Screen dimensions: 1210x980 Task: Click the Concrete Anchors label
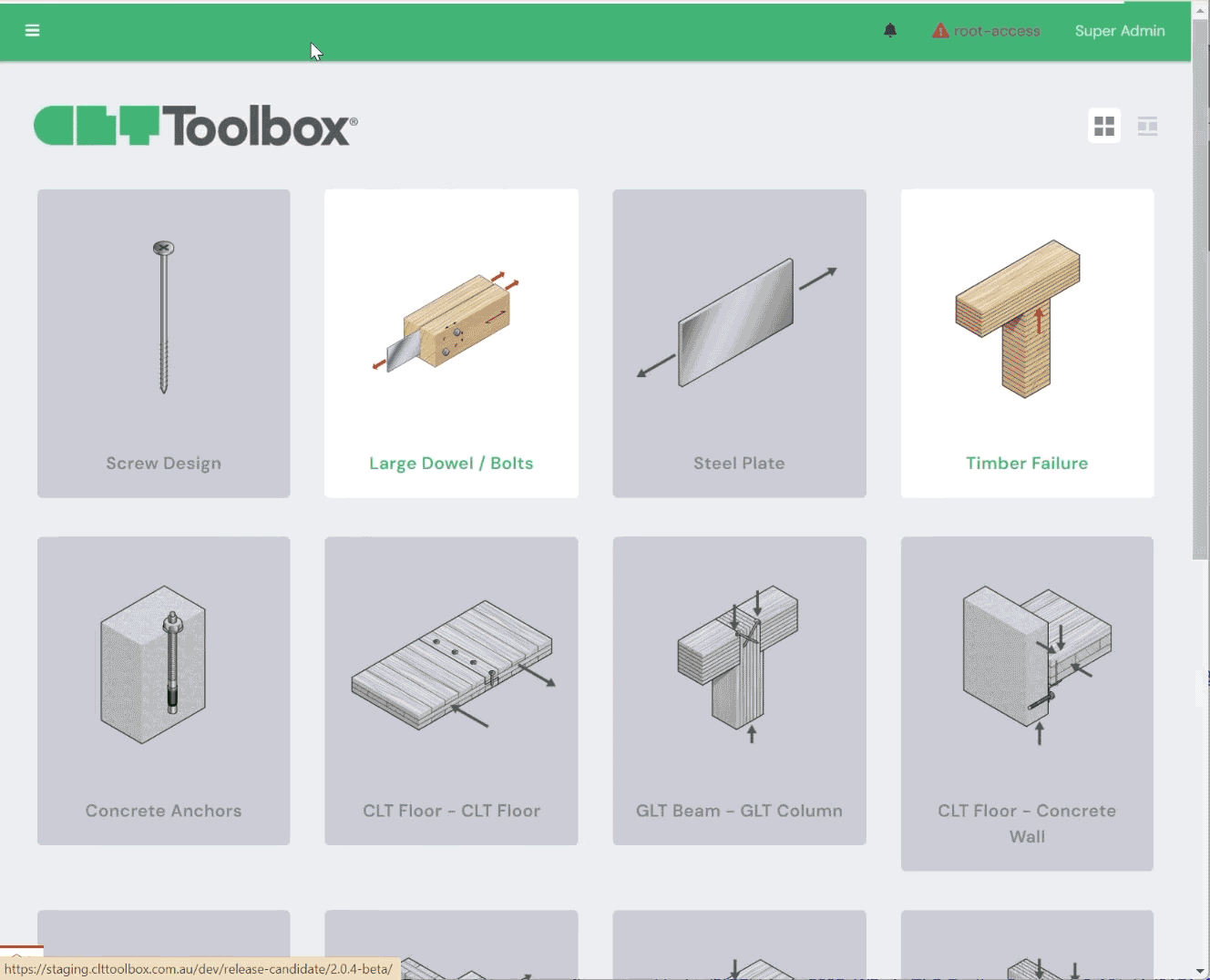[164, 811]
